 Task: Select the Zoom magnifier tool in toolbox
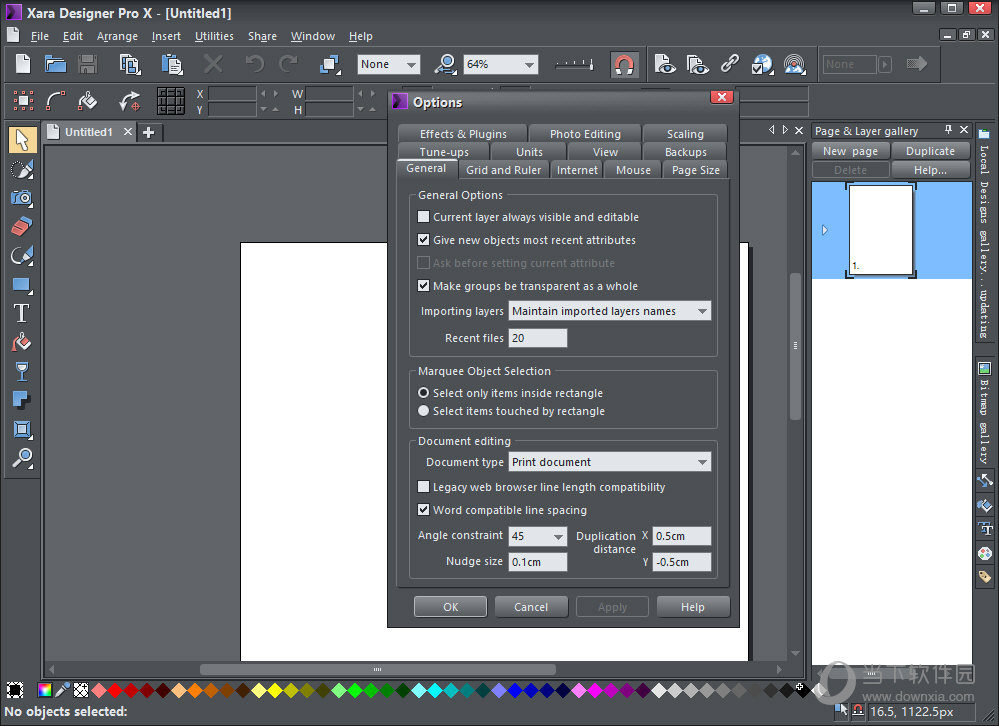click(22, 458)
